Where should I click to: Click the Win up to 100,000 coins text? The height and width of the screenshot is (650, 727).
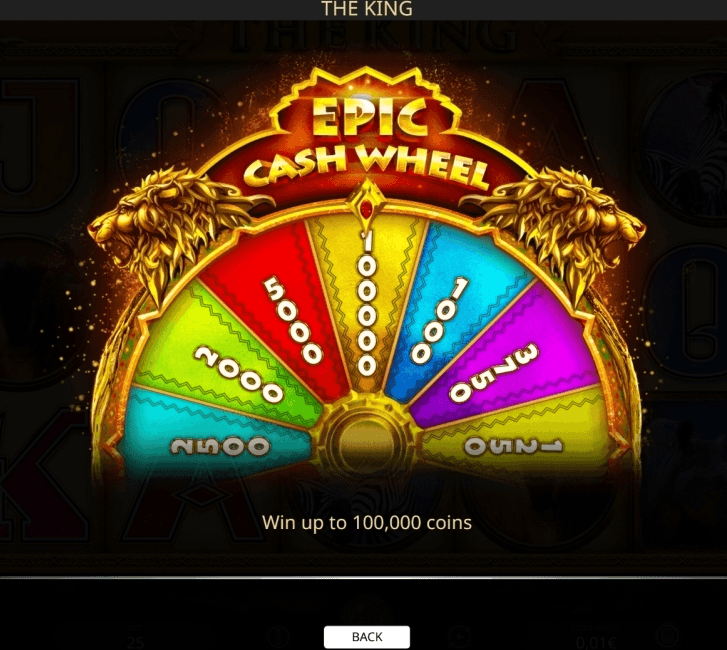tap(367, 523)
